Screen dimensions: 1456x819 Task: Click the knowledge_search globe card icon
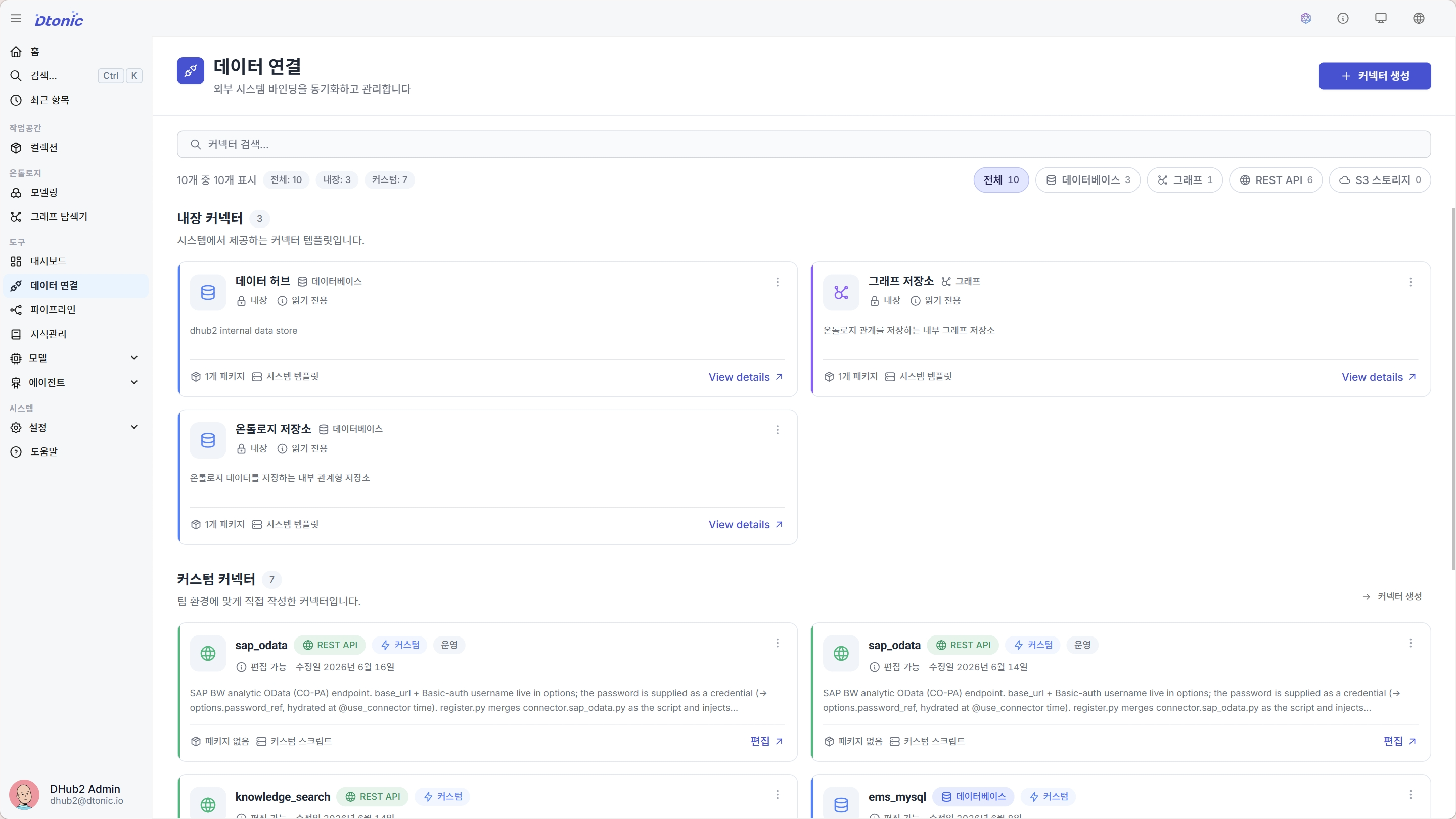pos(208,804)
